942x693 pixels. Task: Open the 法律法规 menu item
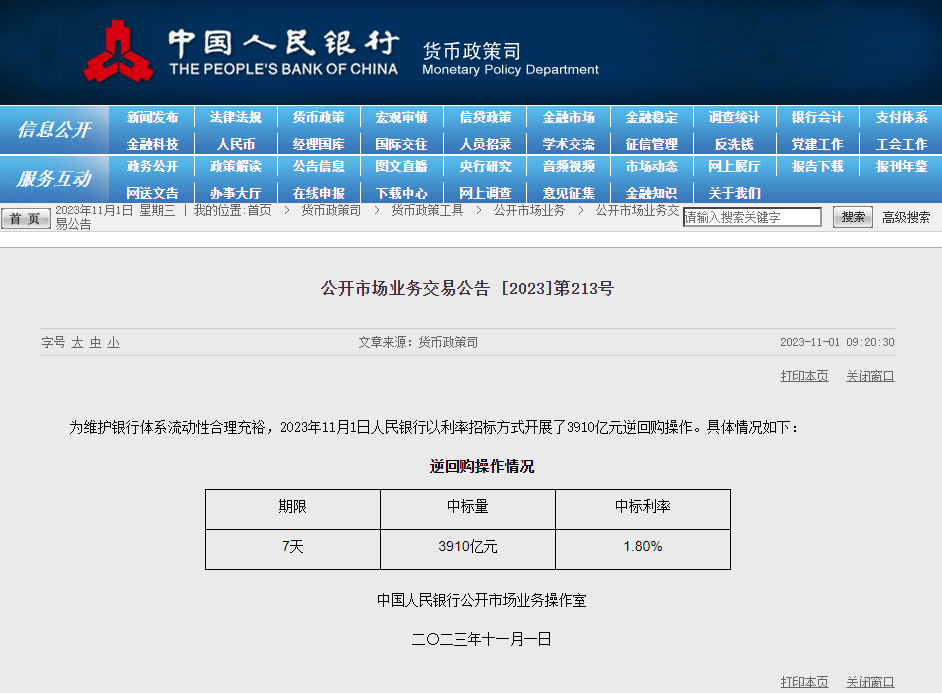(236, 118)
